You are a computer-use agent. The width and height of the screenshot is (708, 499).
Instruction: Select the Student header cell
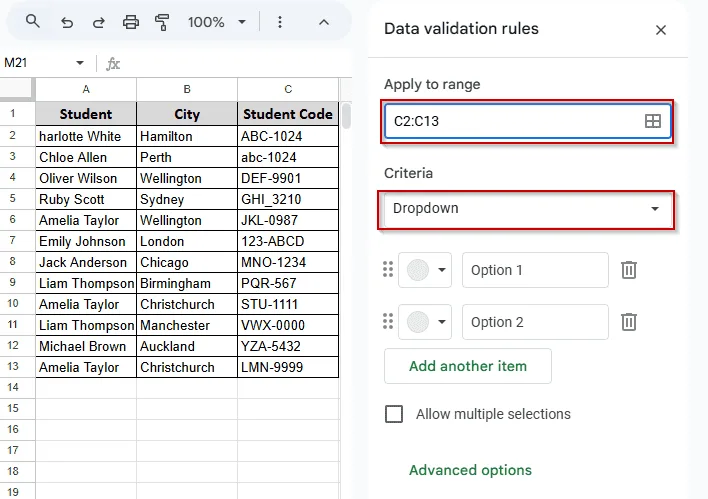(86, 114)
